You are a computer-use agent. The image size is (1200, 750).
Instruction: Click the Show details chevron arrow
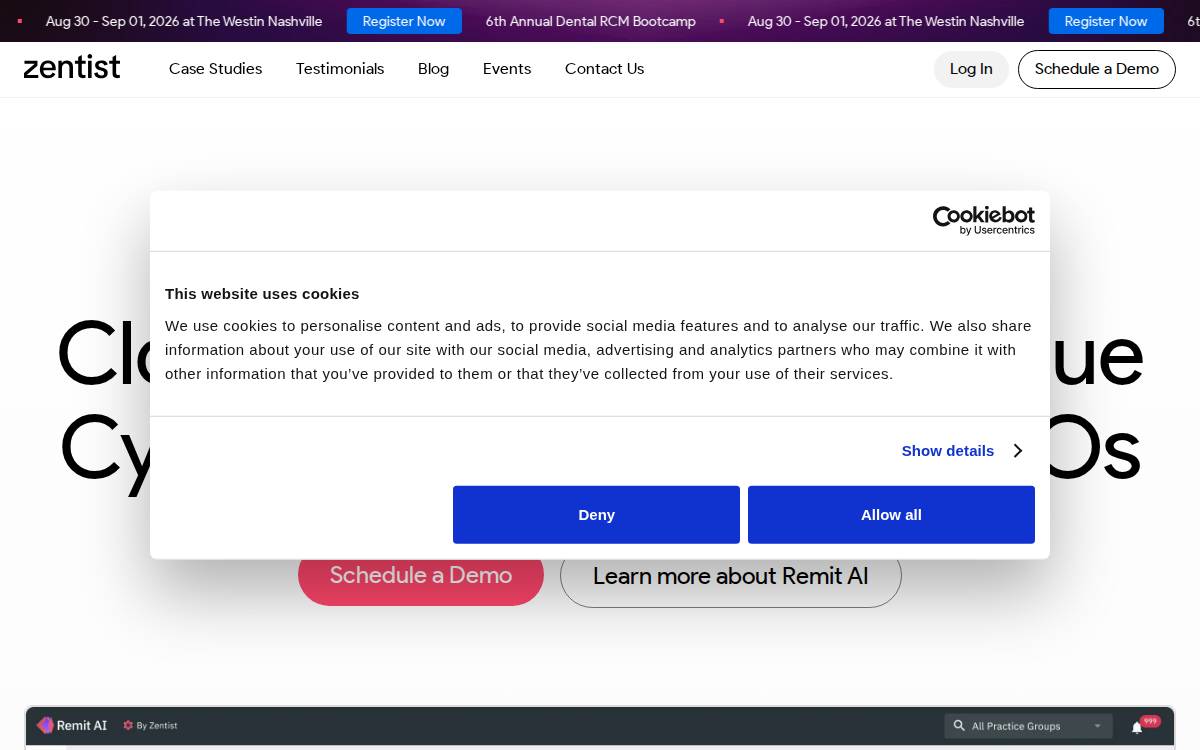click(1017, 451)
